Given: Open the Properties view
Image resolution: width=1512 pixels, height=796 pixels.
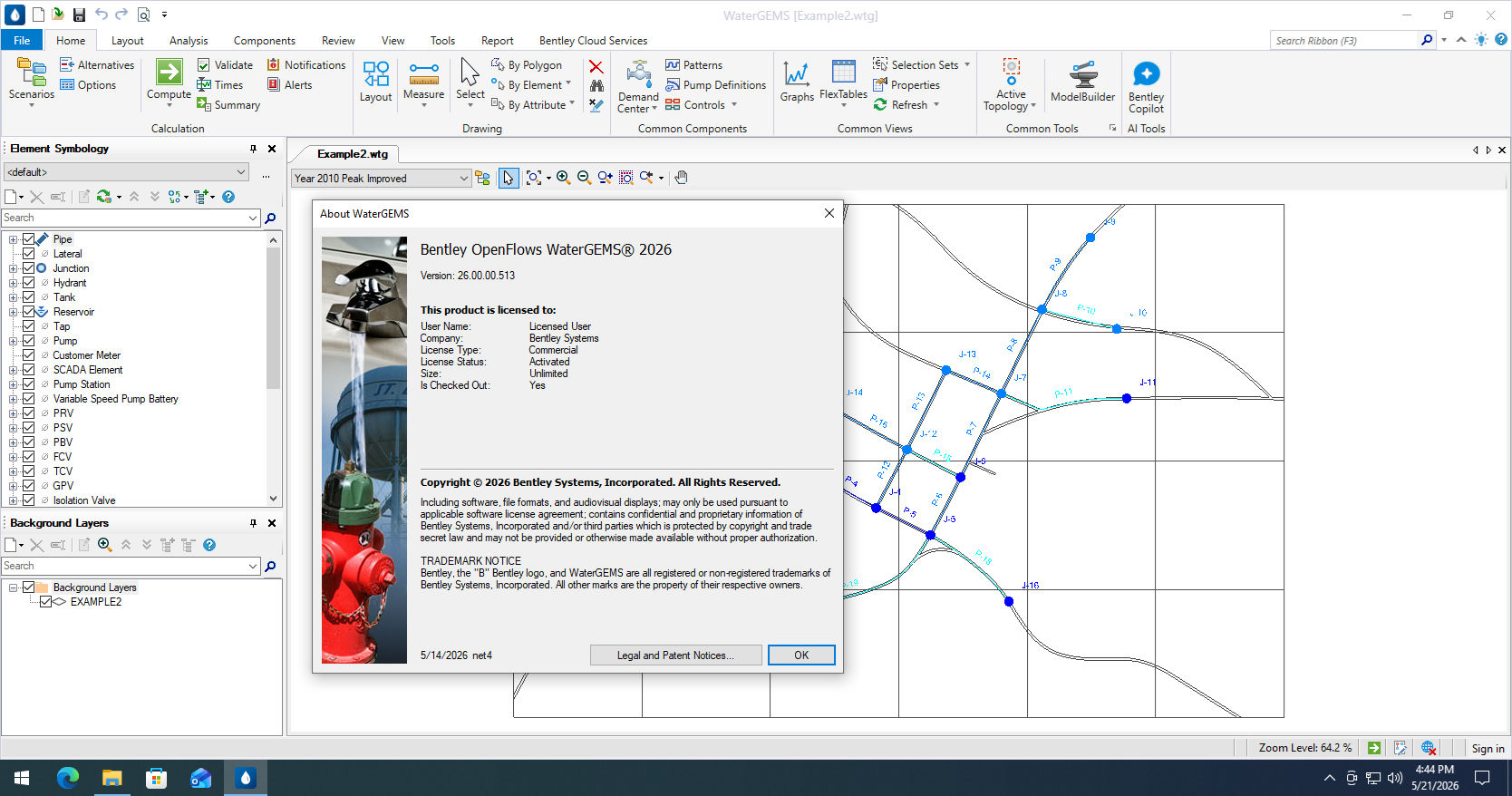Looking at the screenshot, I should [x=906, y=85].
